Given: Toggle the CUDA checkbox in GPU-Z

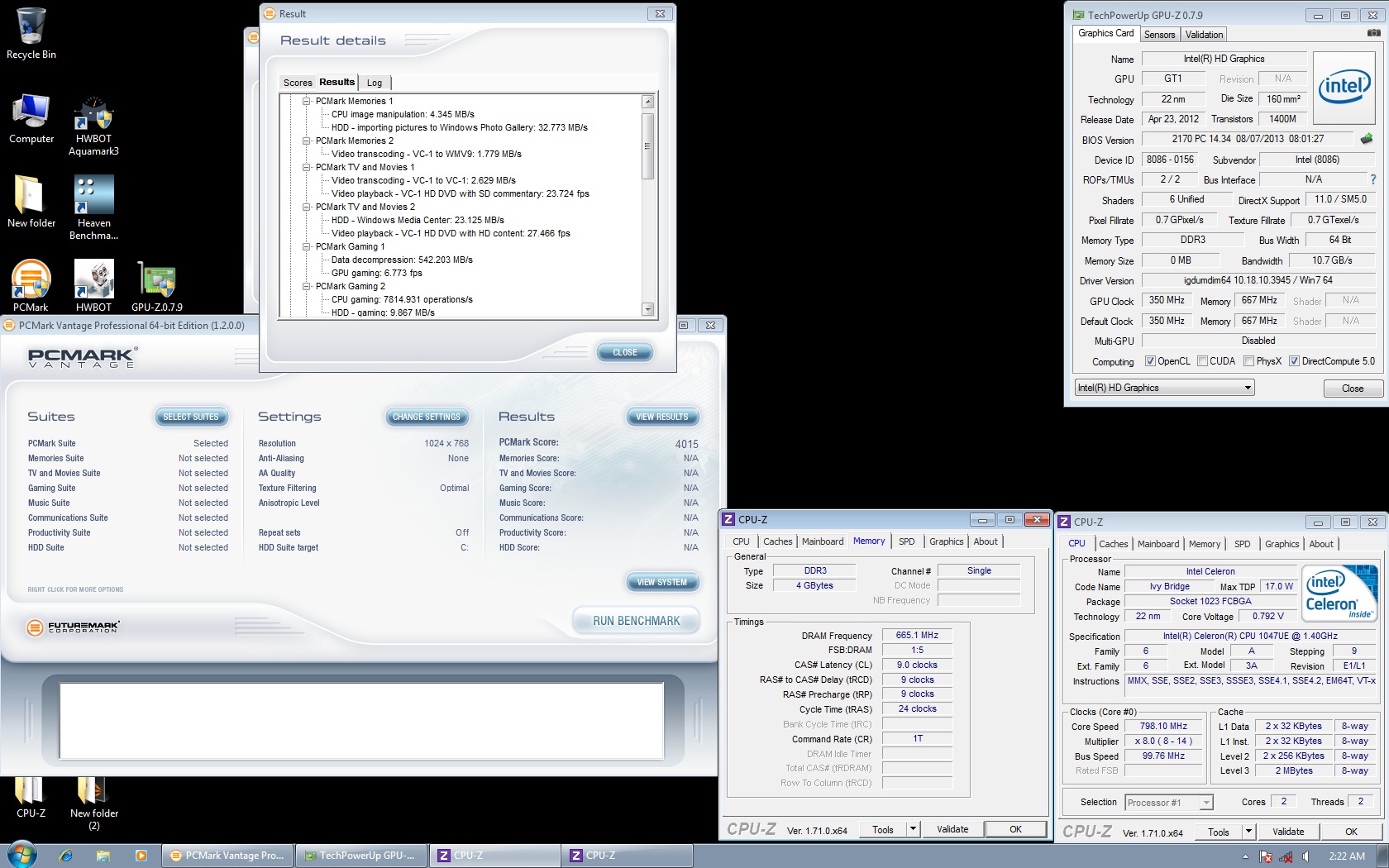Looking at the screenshot, I should [1202, 361].
